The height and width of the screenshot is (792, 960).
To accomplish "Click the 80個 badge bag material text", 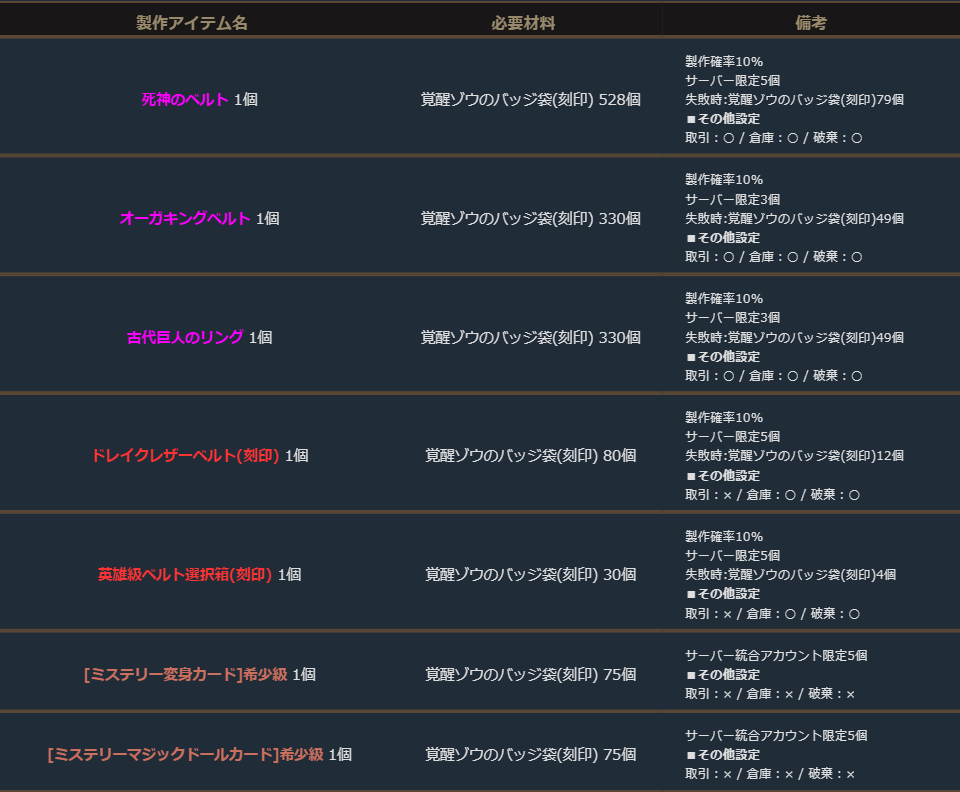I will point(530,456).
